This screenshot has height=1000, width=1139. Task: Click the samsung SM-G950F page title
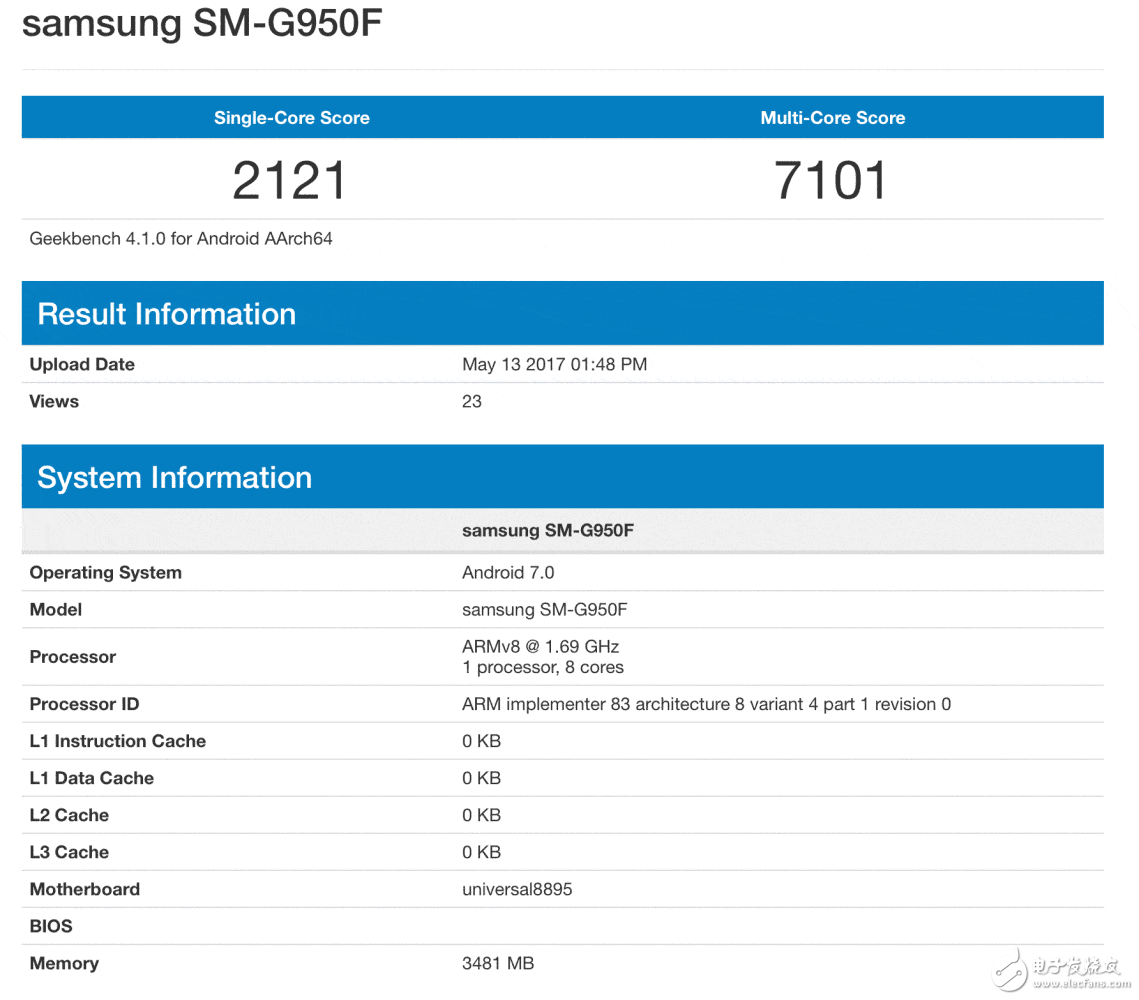[x=202, y=24]
